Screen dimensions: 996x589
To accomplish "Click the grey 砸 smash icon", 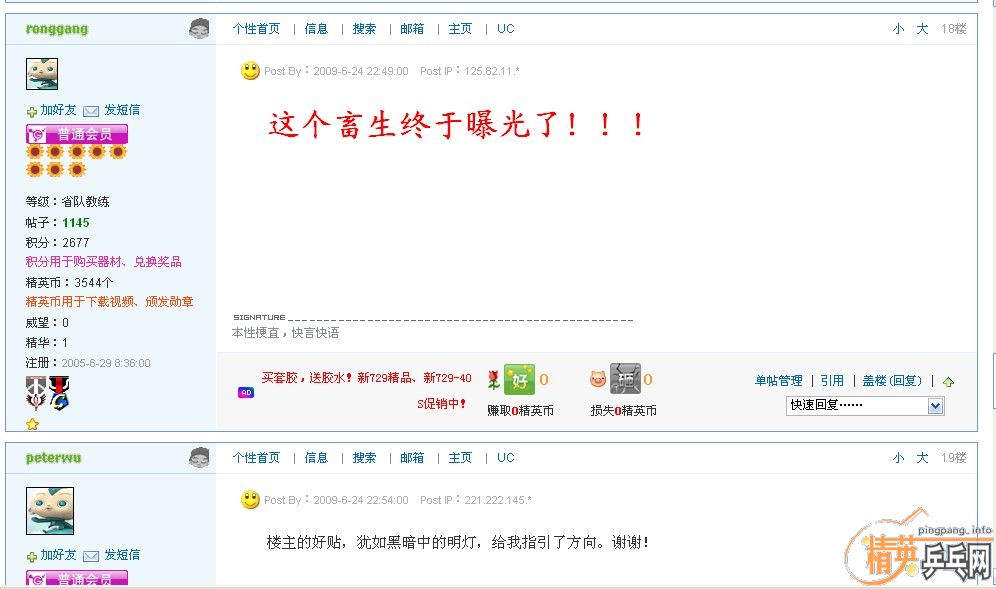I will [625, 379].
